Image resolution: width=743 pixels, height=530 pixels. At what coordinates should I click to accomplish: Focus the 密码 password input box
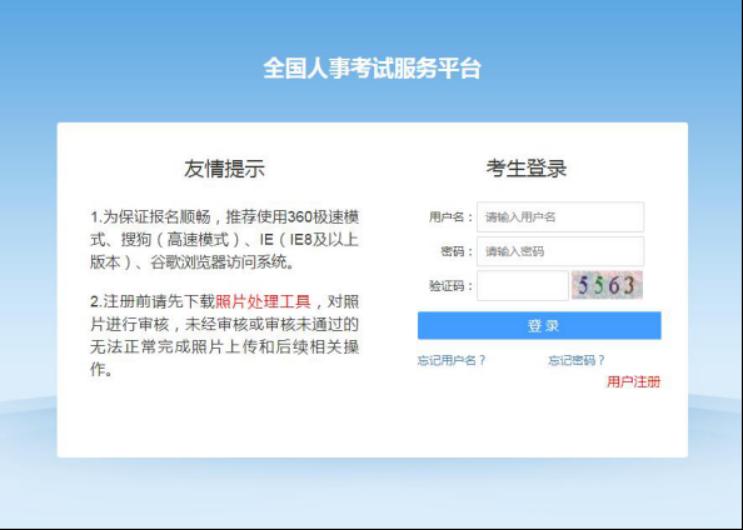click(x=560, y=252)
